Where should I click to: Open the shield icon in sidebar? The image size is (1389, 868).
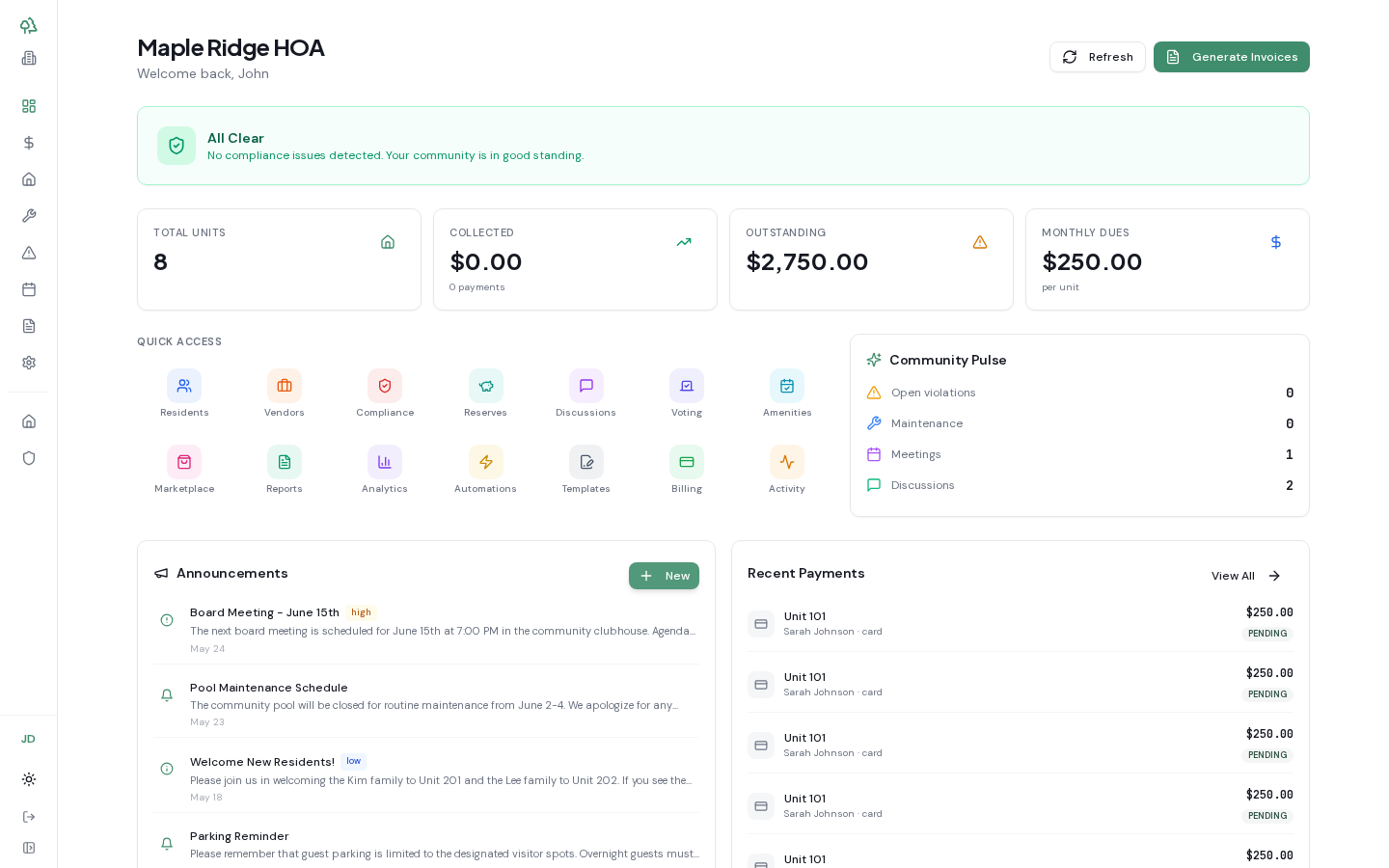pos(29,458)
